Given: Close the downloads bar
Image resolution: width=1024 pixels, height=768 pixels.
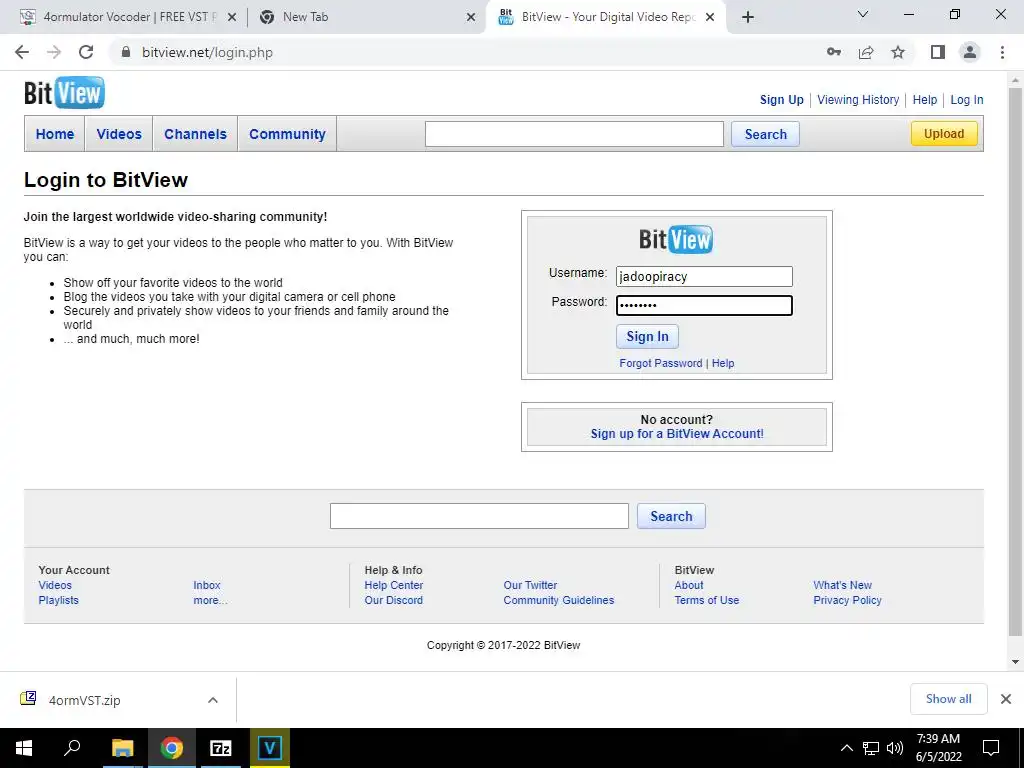Looking at the screenshot, I should tap(1006, 699).
